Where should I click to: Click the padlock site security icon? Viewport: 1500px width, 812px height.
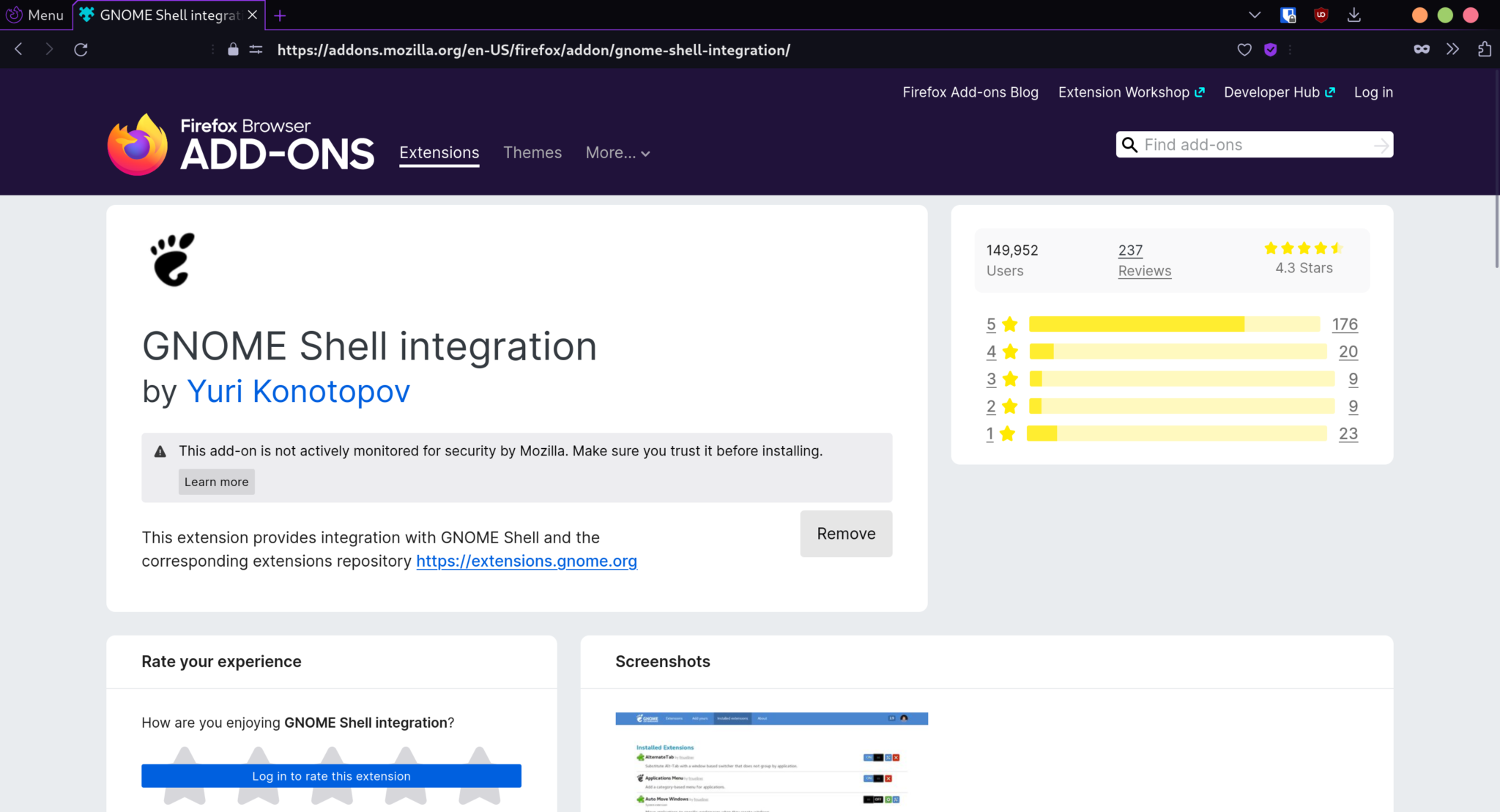click(x=233, y=50)
